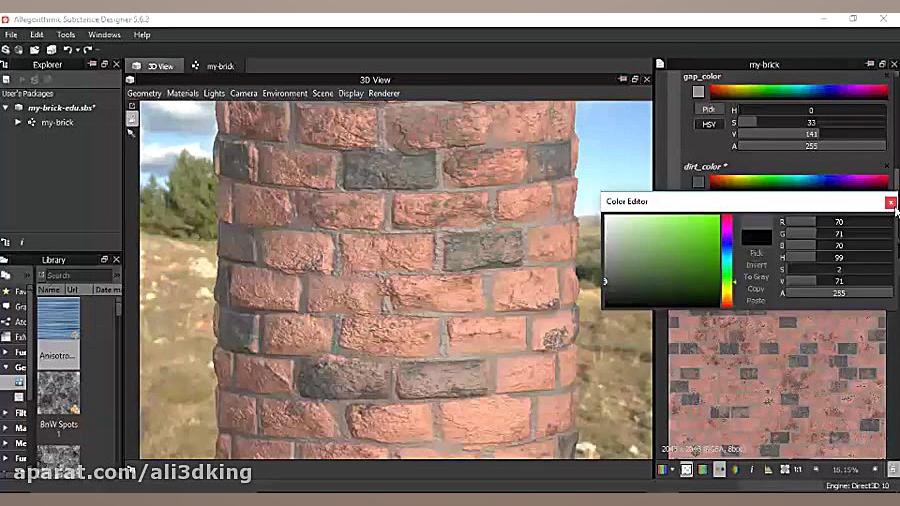Click the light tool icon beside viewport
The image size is (900, 506).
pyautogui.click(x=132, y=133)
